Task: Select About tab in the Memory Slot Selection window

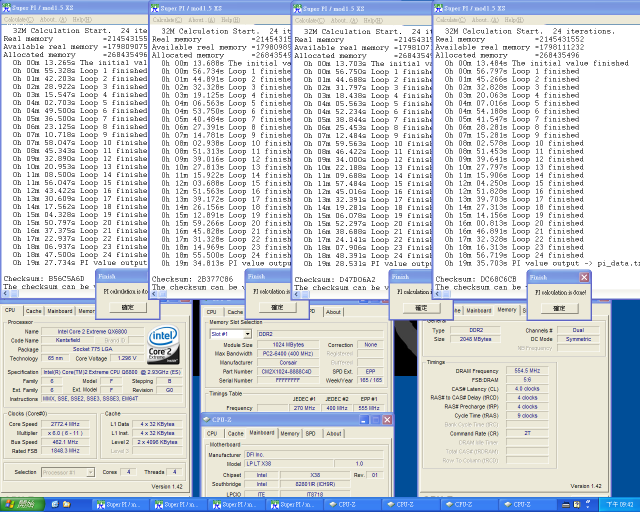Action: pos(333,312)
